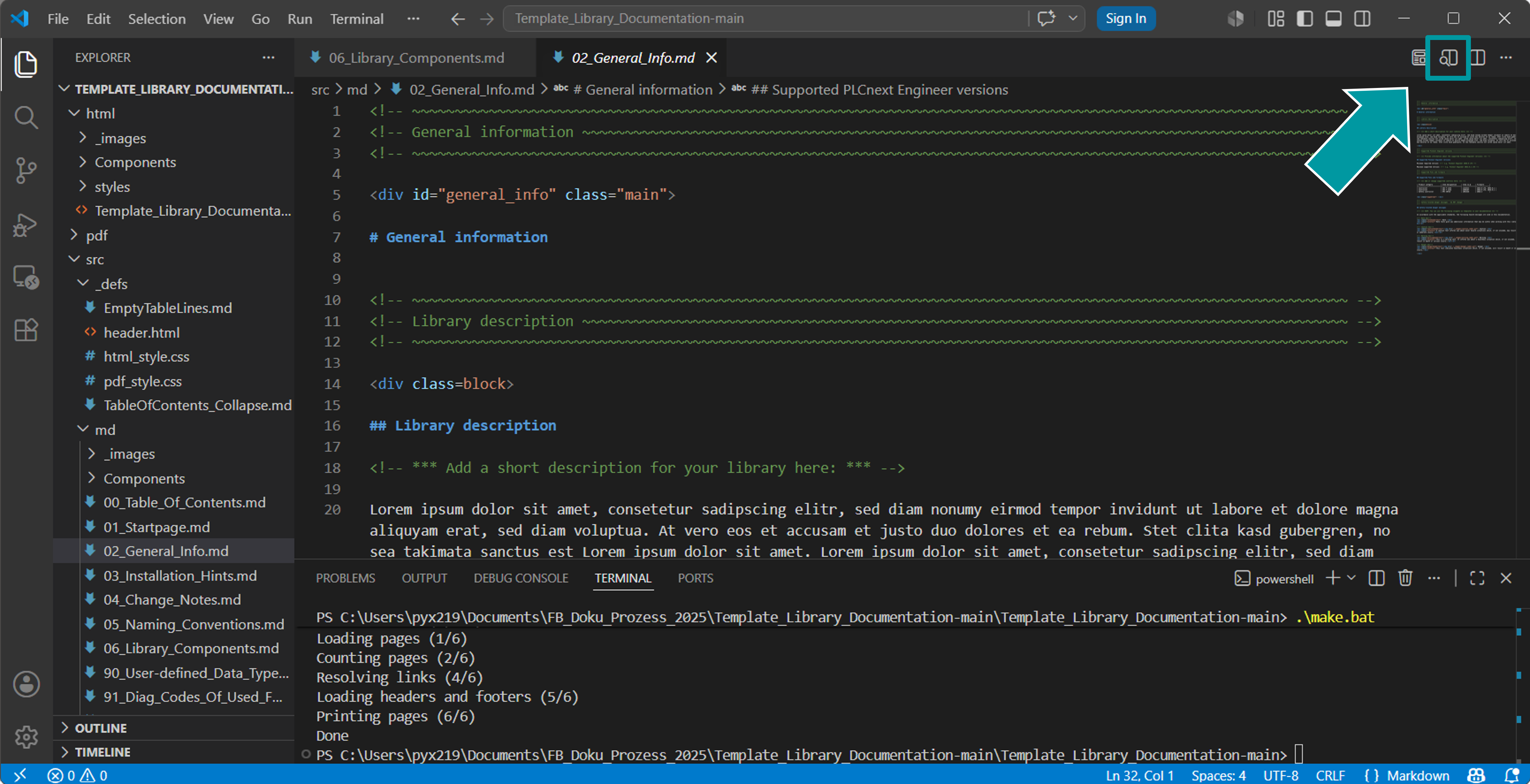Screen dimensions: 1530x784
Task: Click the remote window indicator in status bar
Action: (x=19, y=775)
